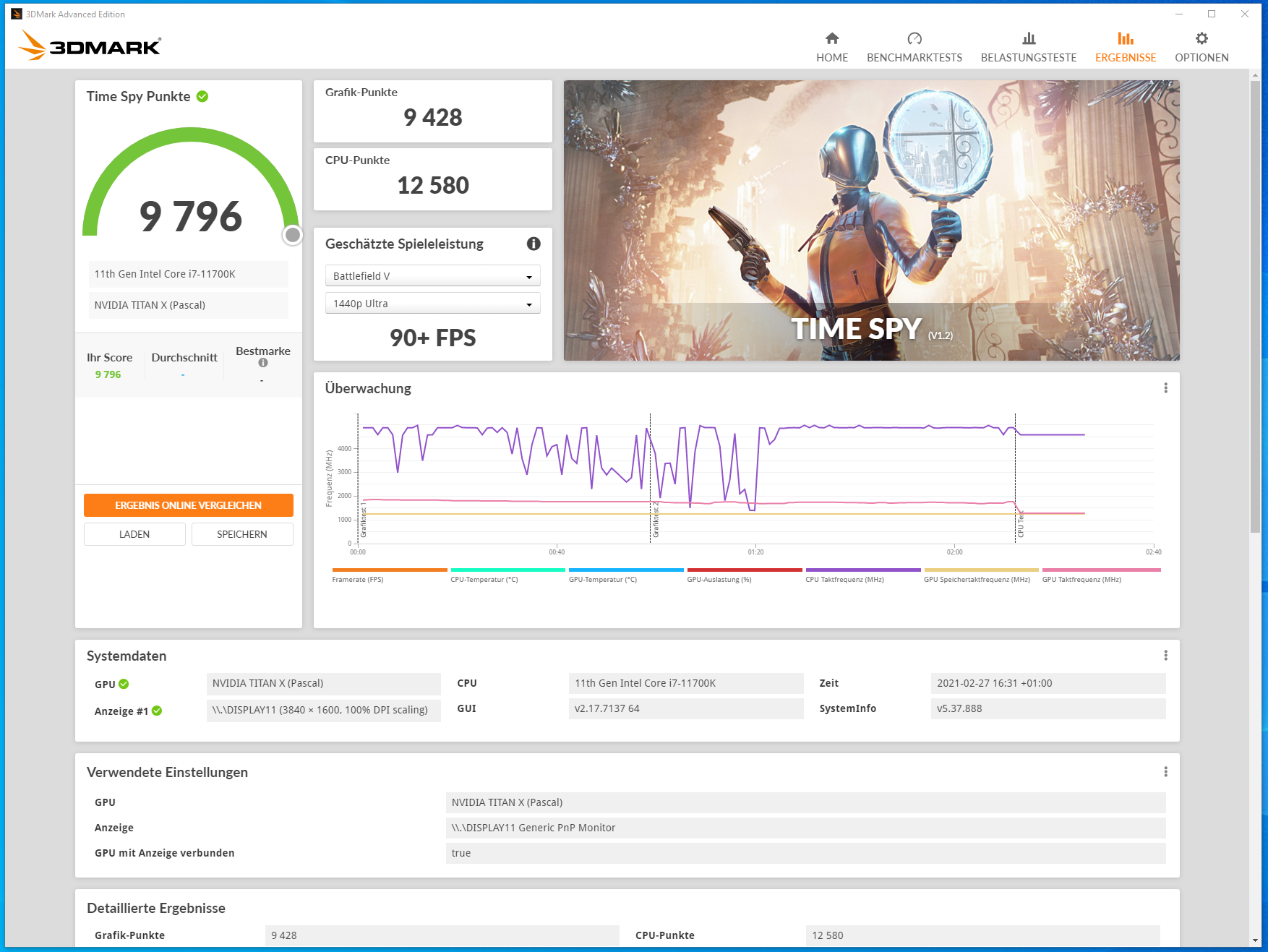
Task: Click the GUI version v2.17.7137 64
Action: pyautogui.click(x=685, y=708)
